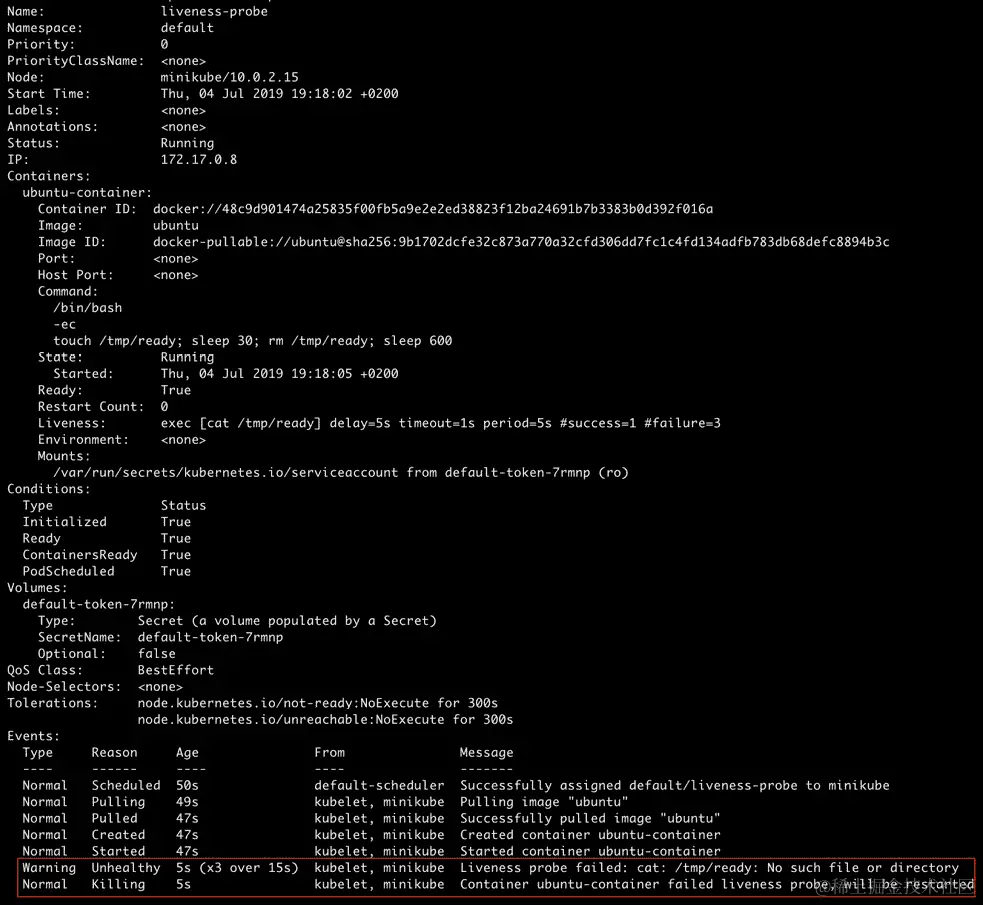Click the 'Scheduled' event reason
Viewport: 983px width, 905px height.
(x=126, y=785)
